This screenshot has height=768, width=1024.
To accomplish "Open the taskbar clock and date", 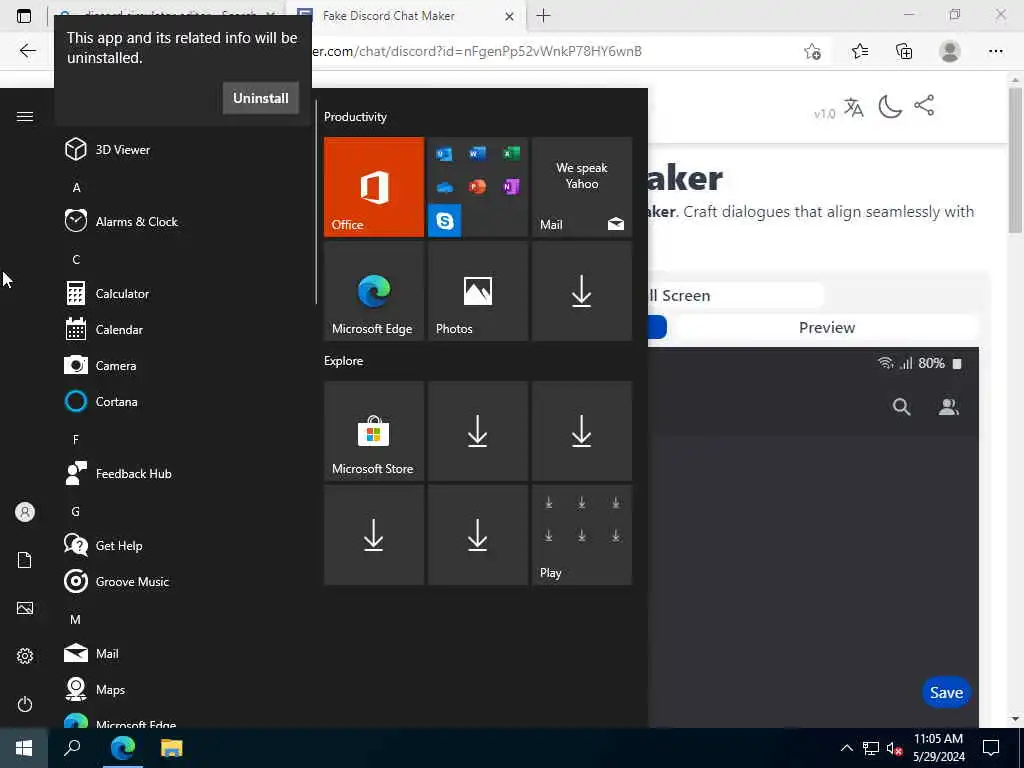I will [938, 748].
